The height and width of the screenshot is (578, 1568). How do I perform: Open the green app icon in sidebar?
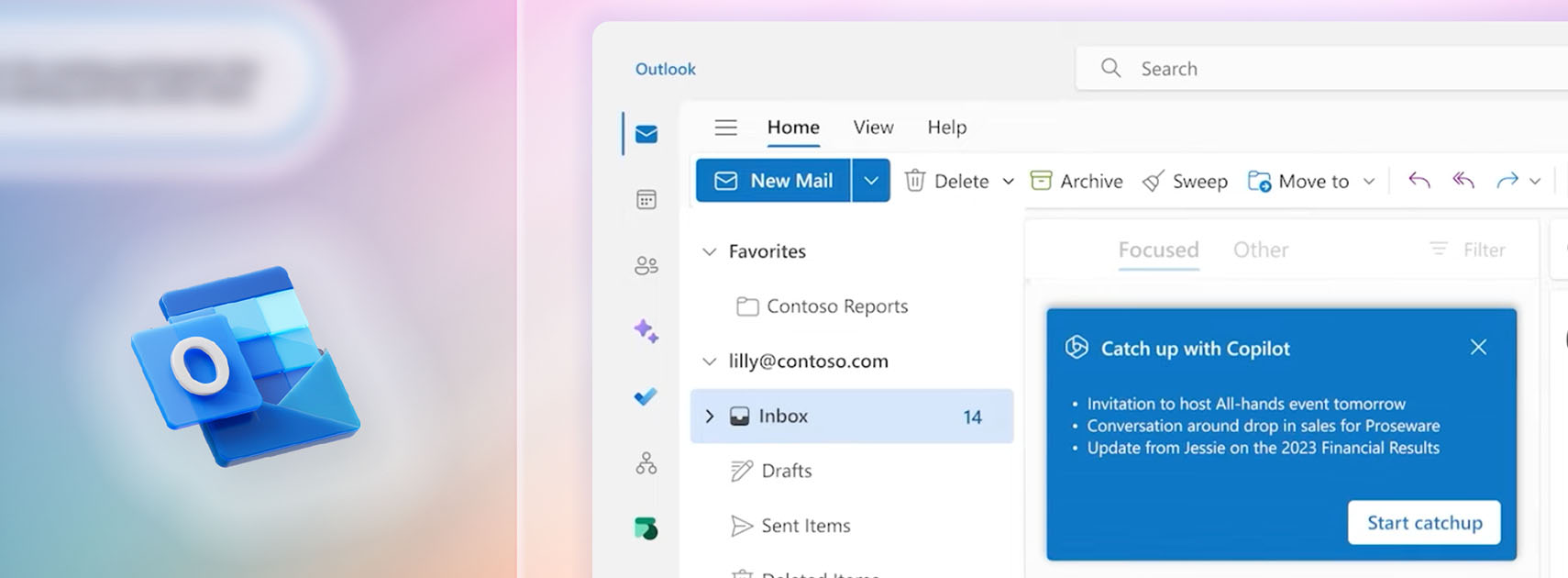click(x=646, y=528)
